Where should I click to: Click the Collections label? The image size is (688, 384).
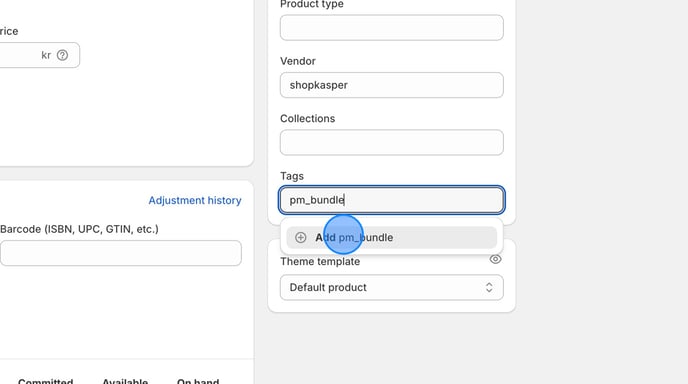point(308,118)
